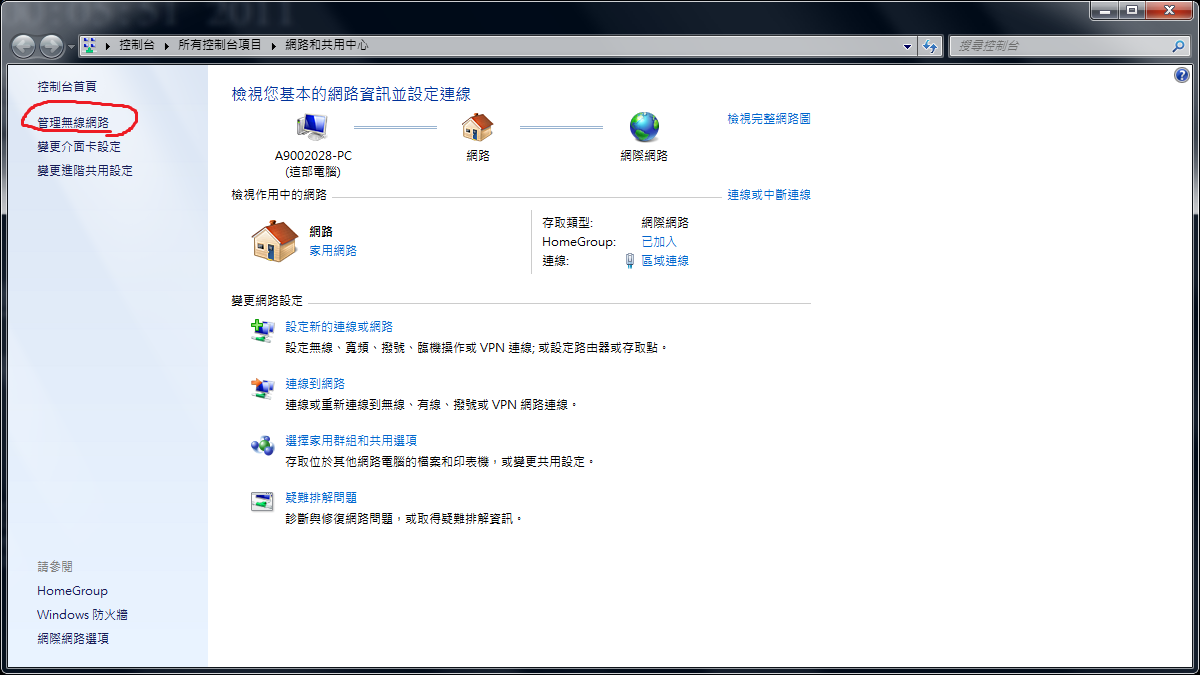Click the 選擇家用群組和共用選項 icon
Image resolution: width=1200 pixels, height=675 pixels.
(x=262, y=446)
